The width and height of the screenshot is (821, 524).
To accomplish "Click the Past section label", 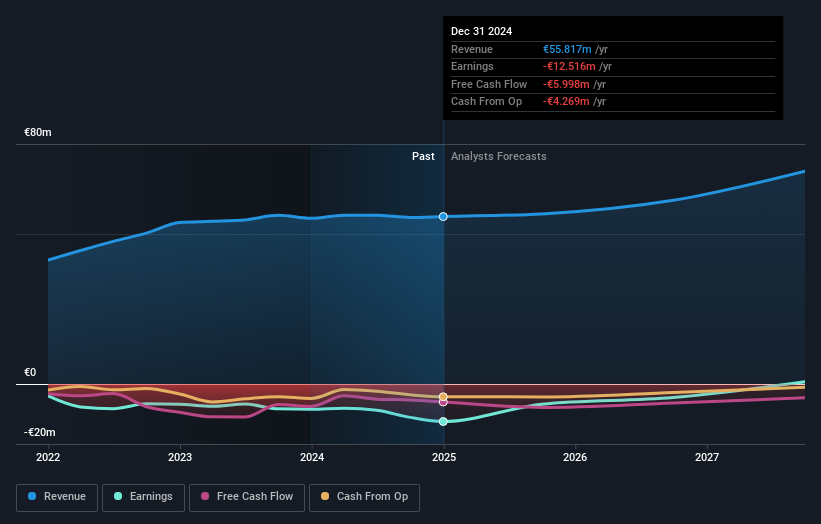I will pos(423,156).
